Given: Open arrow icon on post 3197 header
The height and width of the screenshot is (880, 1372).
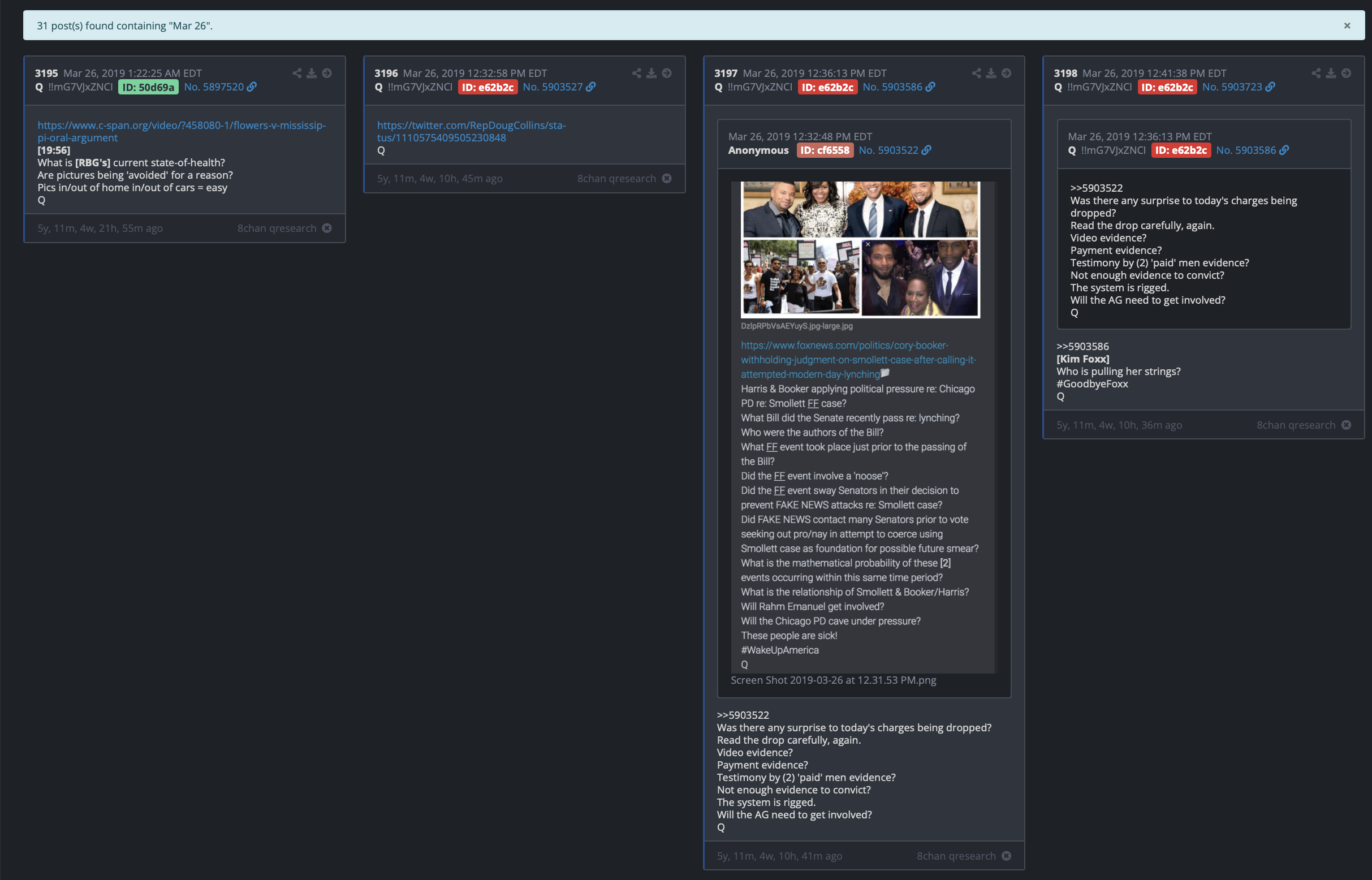Looking at the screenshot, I should pyautogui.click(x=1006, y=73).
